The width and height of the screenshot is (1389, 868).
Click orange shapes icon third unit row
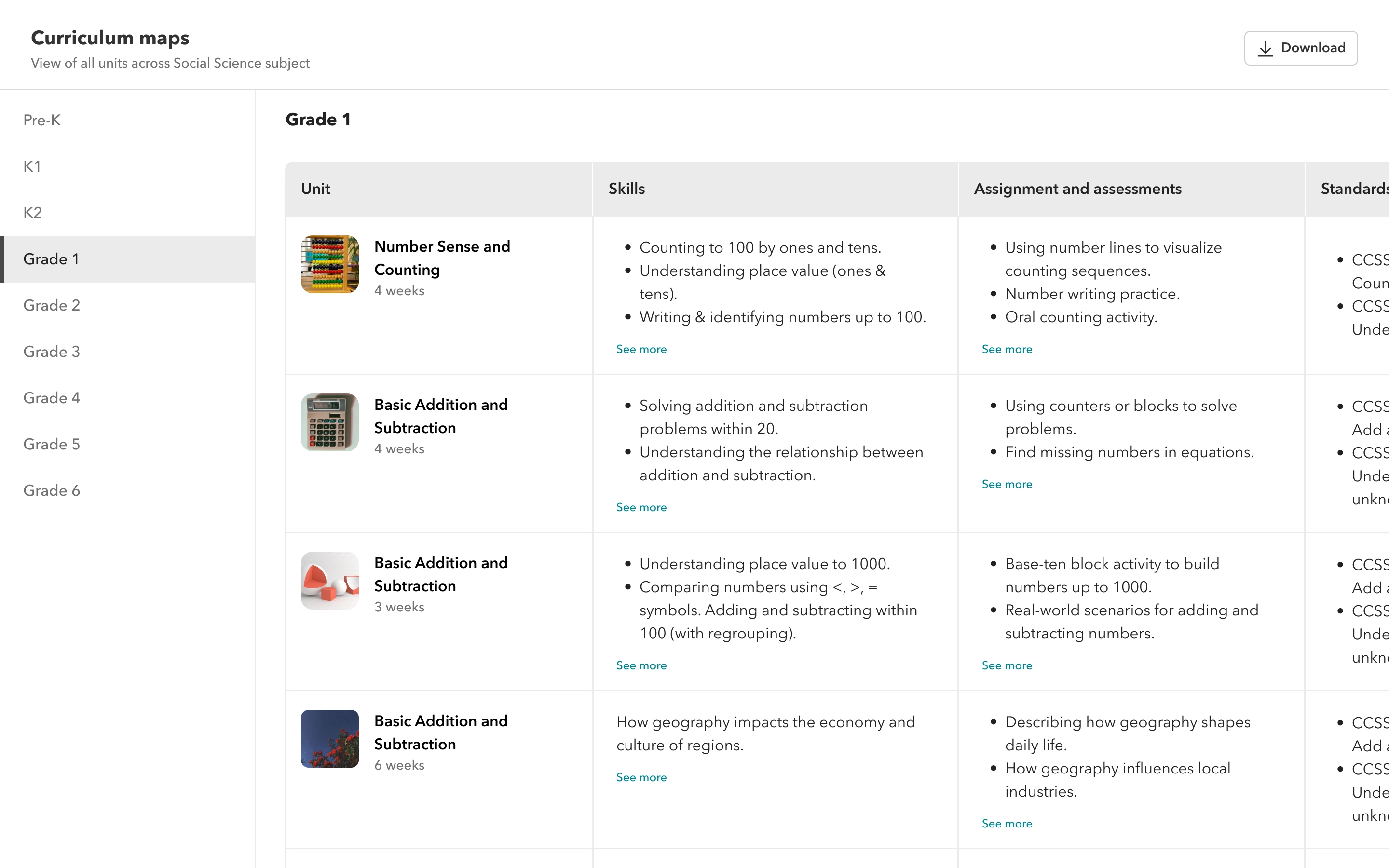click(x=329, y=579)
